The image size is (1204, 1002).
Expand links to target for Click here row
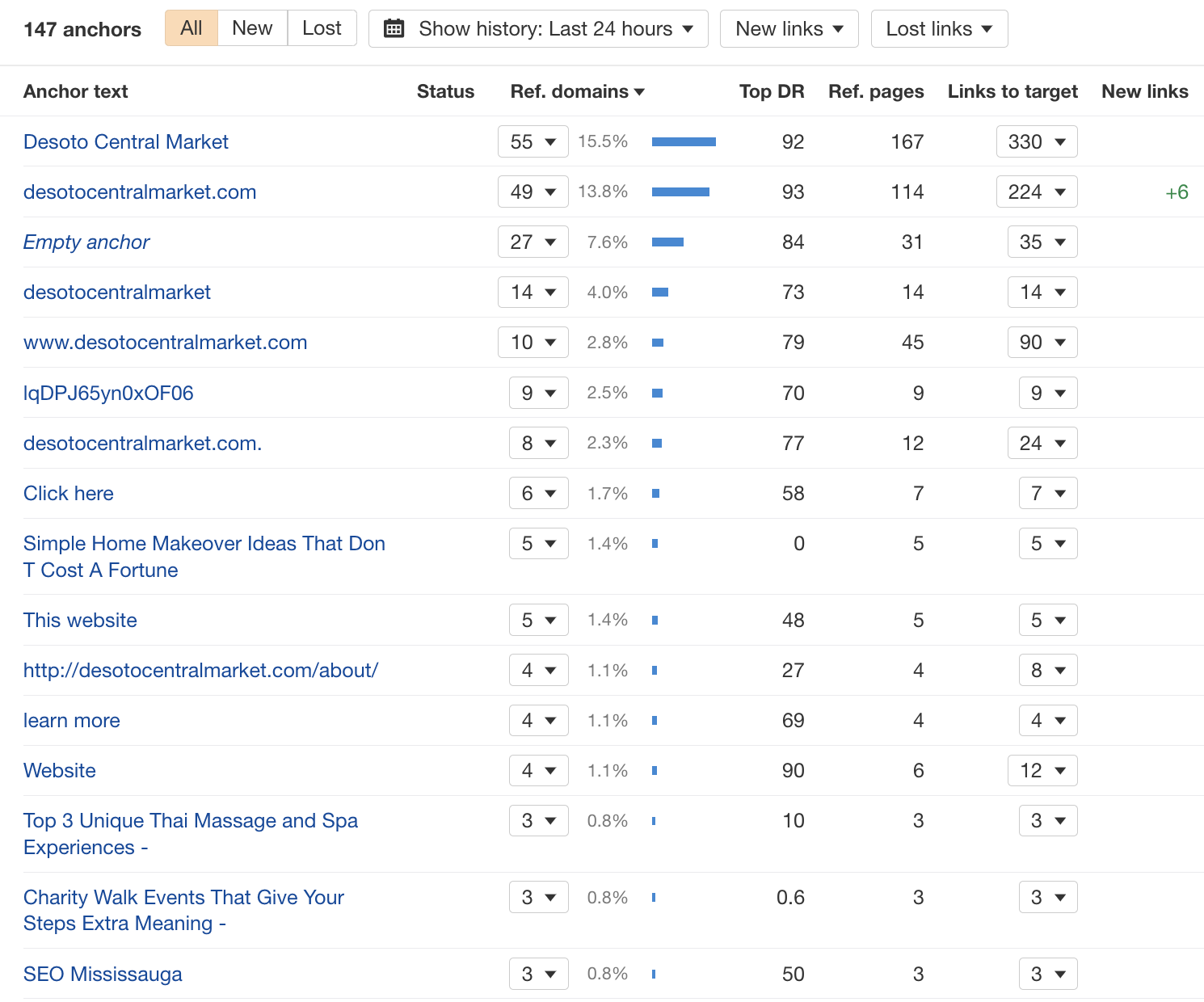coord(1048,493)
